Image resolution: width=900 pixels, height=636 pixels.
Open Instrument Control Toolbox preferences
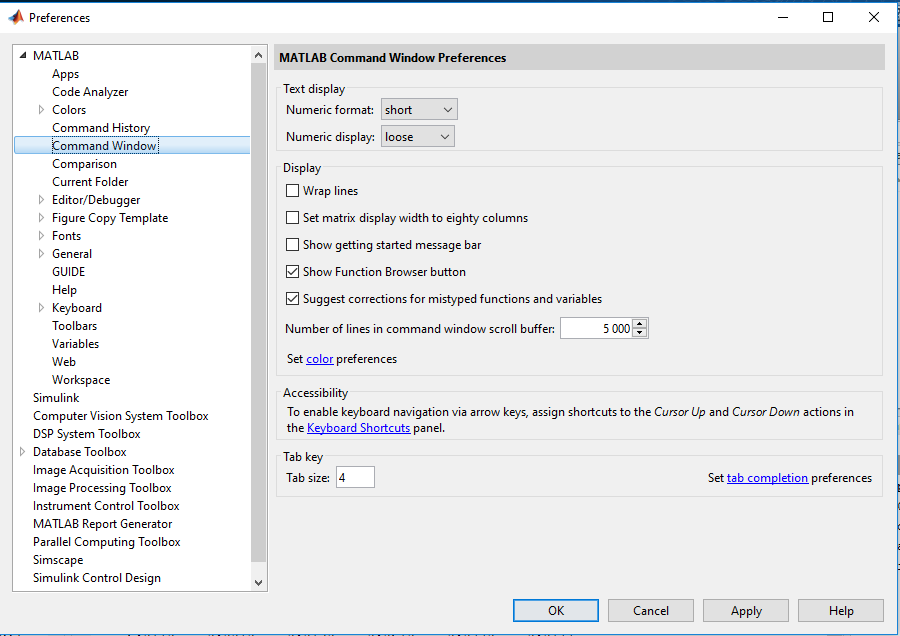pos(106,506)
